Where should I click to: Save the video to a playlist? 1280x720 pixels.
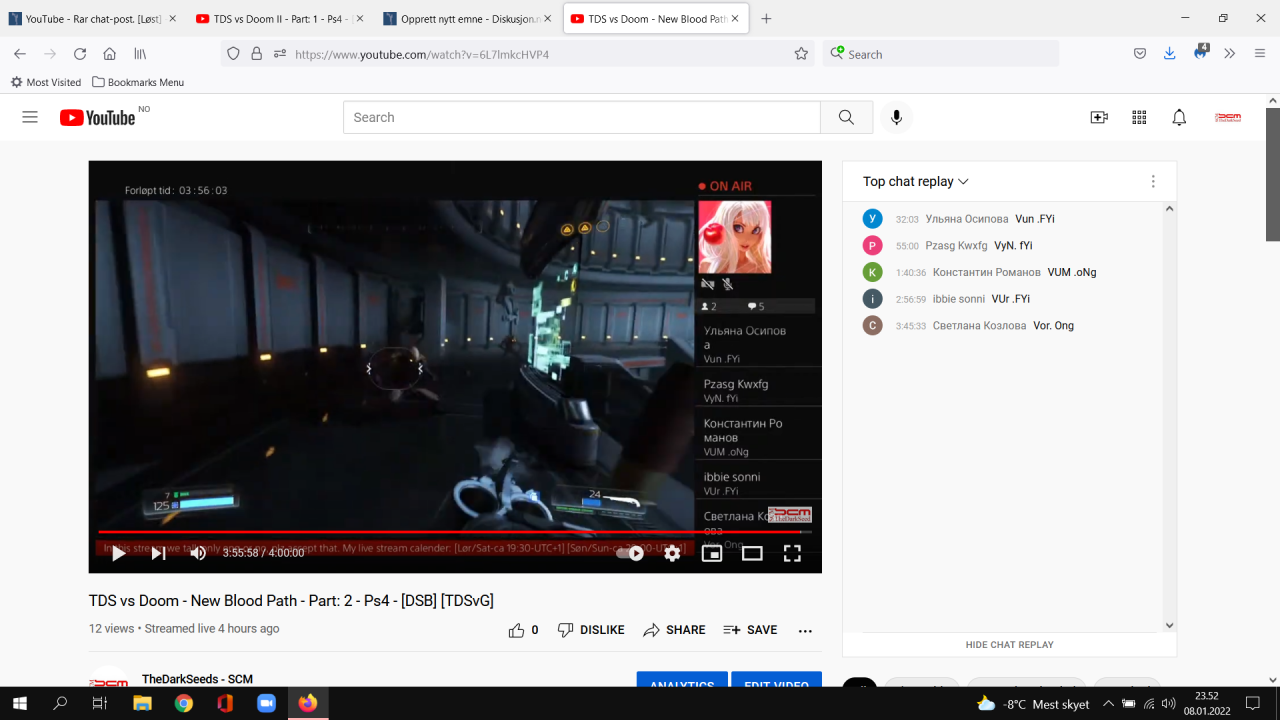click(x=750, y=630)
